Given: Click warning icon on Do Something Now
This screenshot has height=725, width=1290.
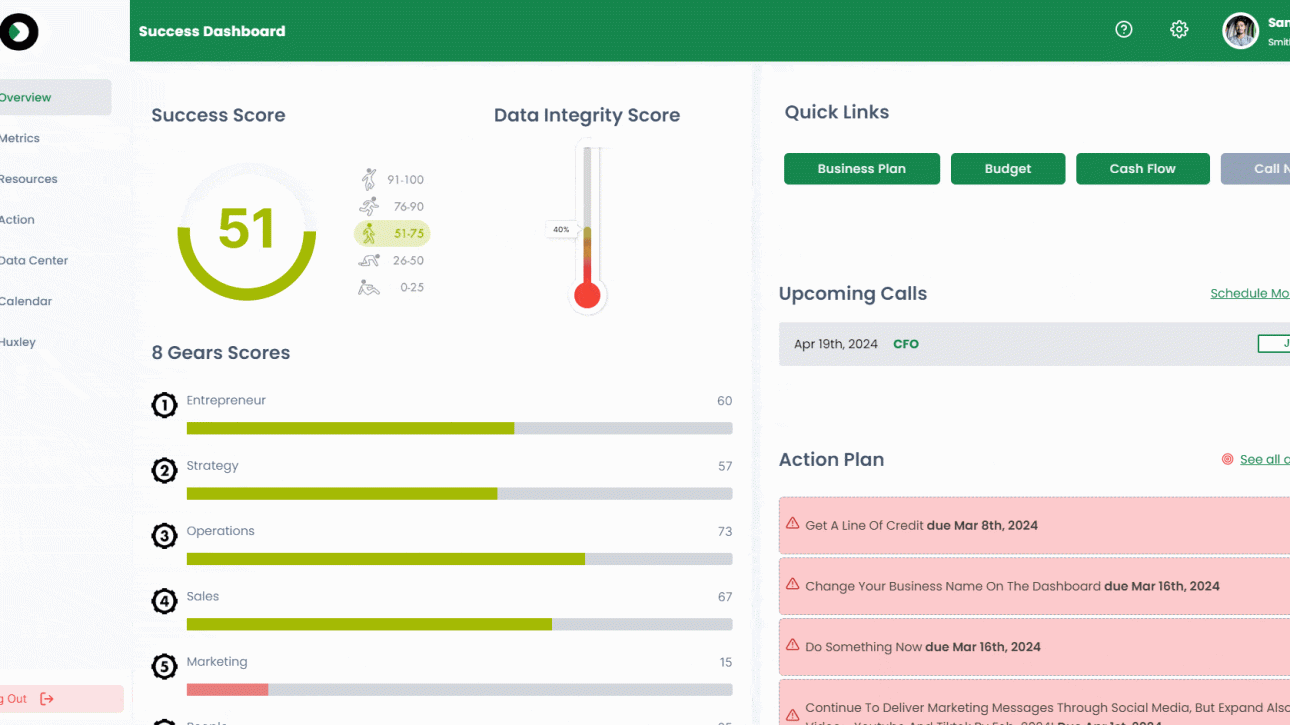Looking at the screenshot, I should (x=792, y=645).
